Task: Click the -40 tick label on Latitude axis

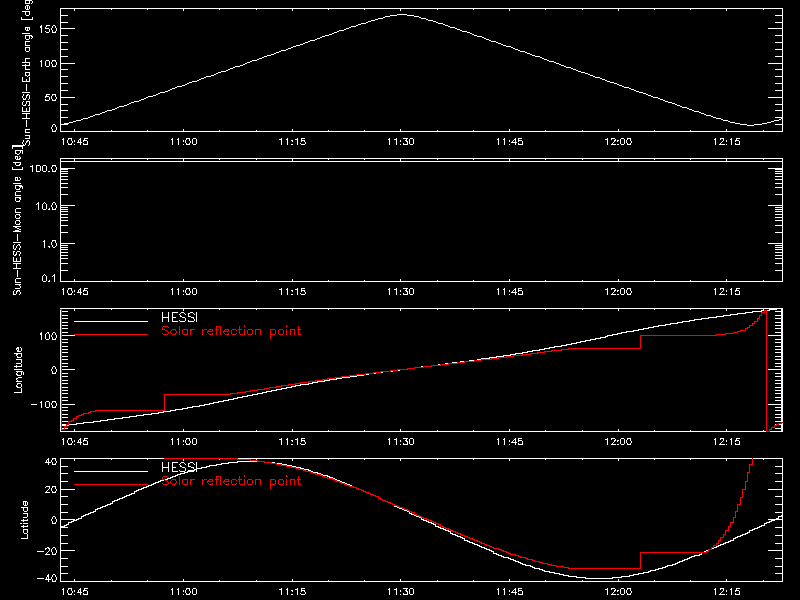Action: coord(47,578)
